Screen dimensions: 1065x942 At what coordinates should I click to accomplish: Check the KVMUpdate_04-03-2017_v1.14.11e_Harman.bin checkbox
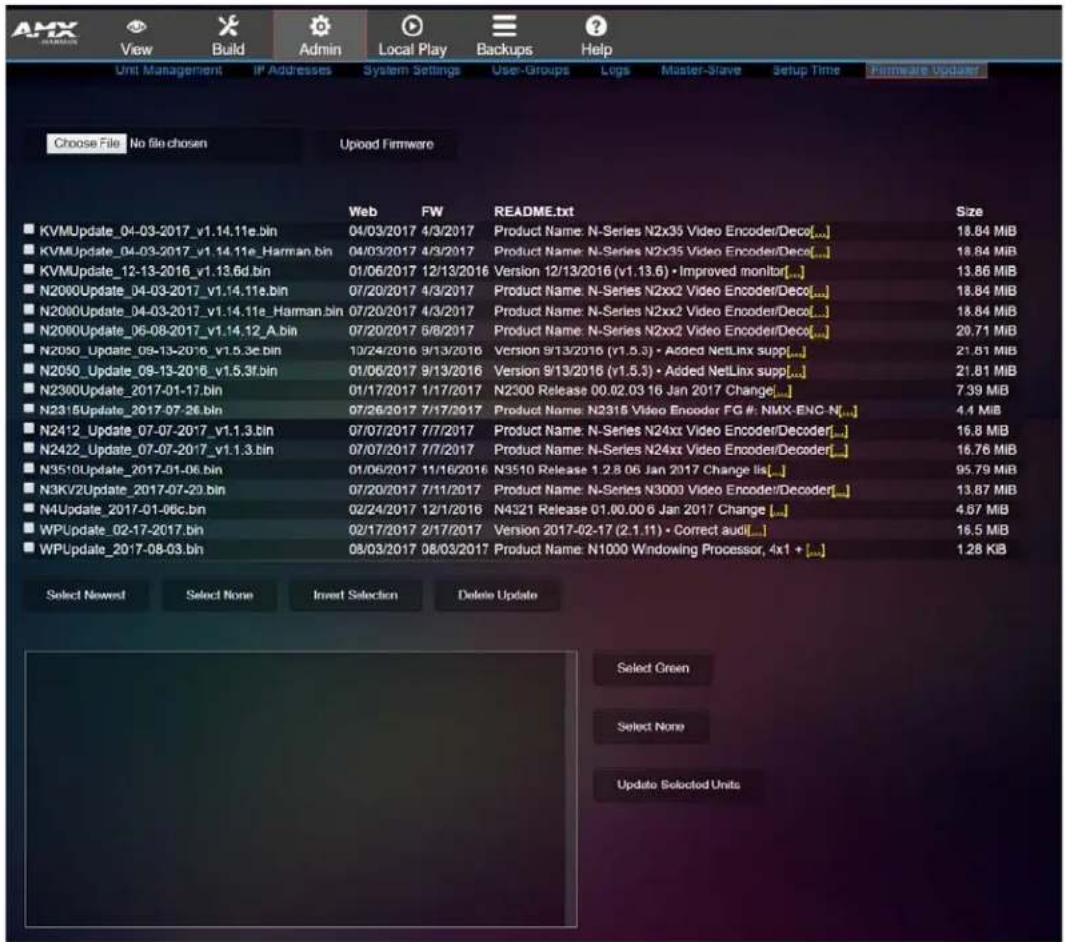point(29,250)
